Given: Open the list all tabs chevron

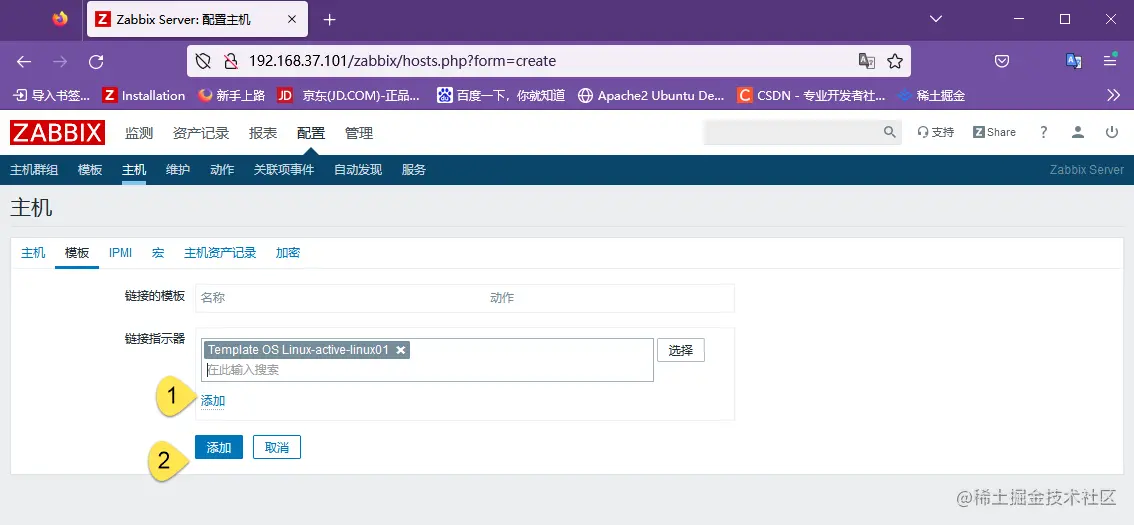Looking at the screenshot, I should (x=936, y=20).
